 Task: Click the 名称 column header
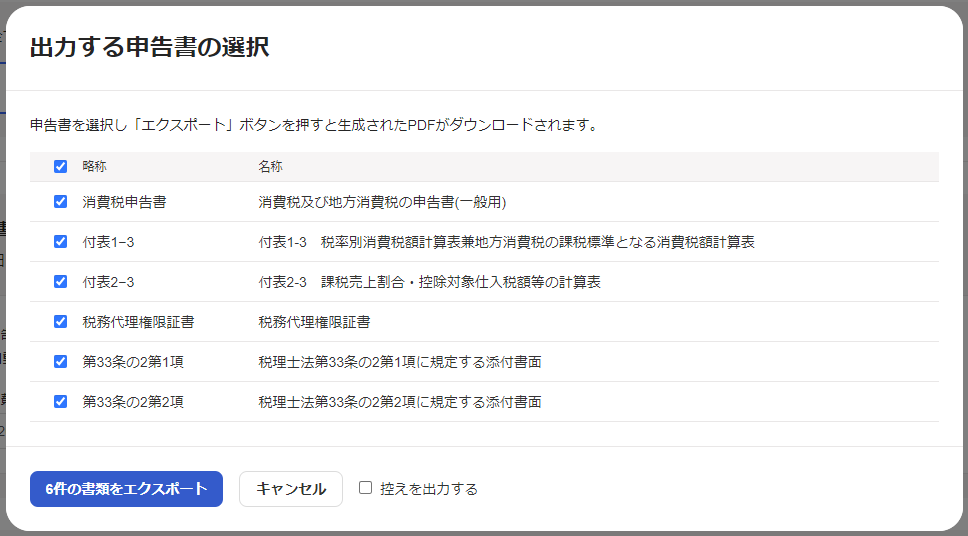point(270,167)
